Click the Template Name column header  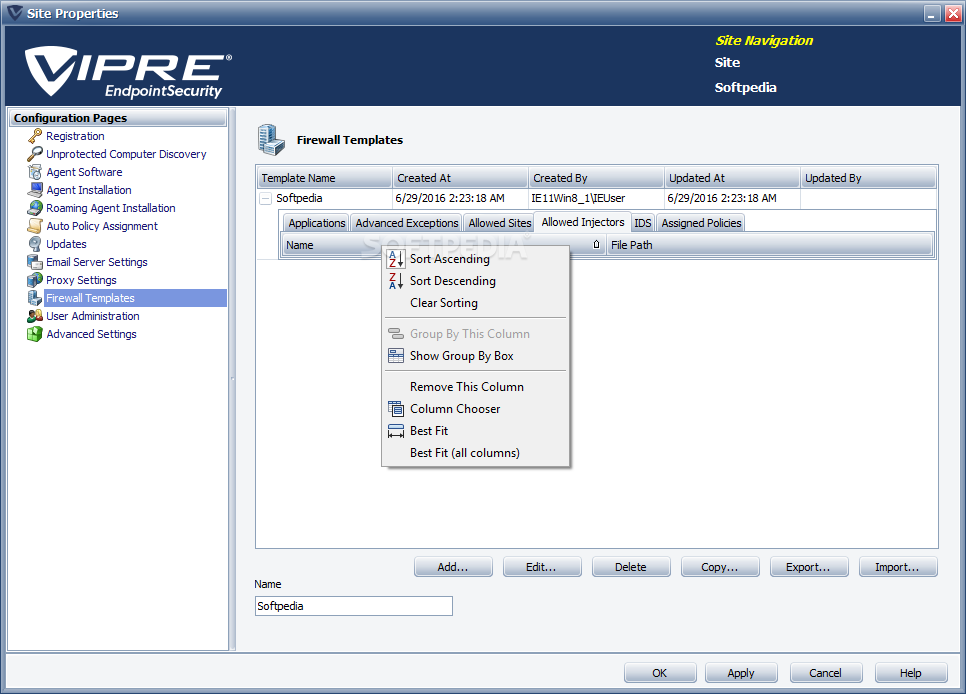[x=325, y=178]
